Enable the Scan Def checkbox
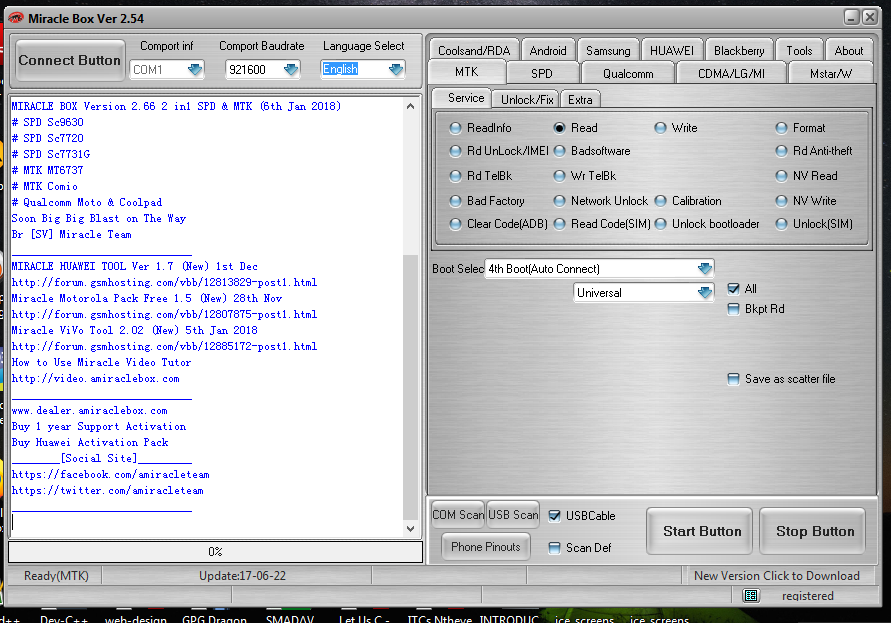Screen dimensions: 891x623 coord(554,547)
